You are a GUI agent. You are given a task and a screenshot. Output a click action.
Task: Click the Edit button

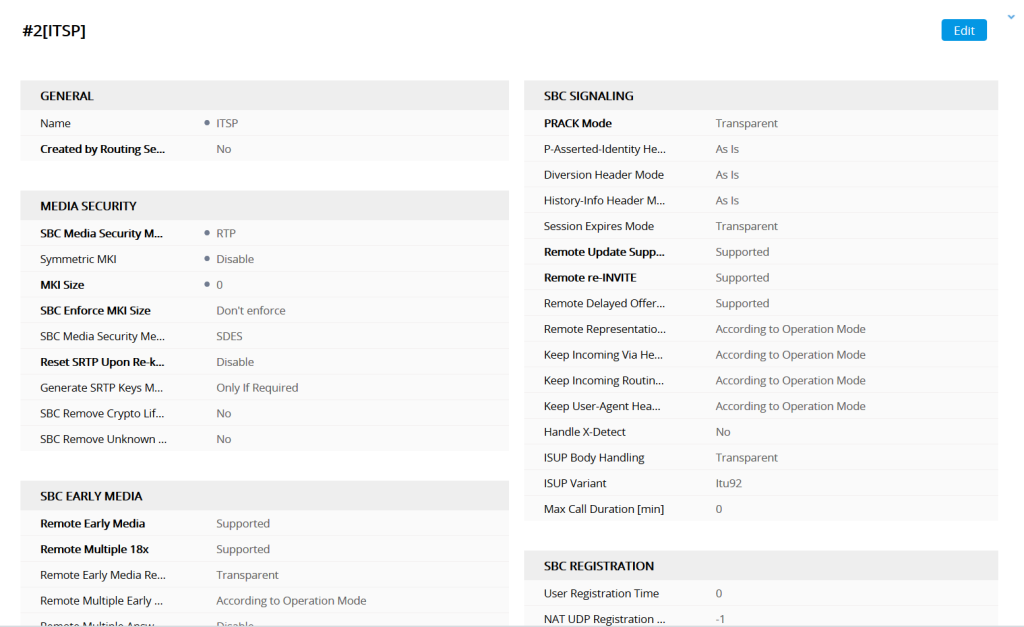[962, 30]
